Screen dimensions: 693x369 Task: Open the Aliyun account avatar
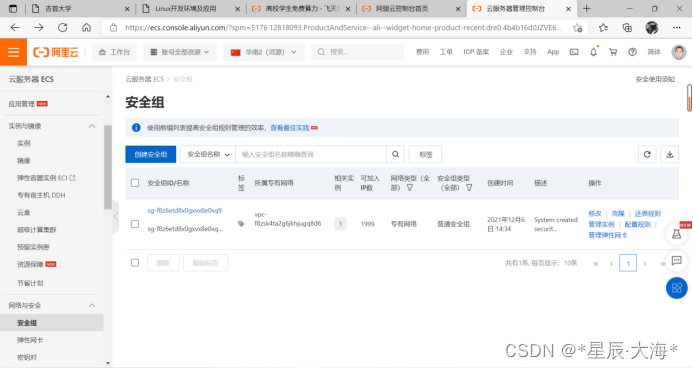pos(679,52)
